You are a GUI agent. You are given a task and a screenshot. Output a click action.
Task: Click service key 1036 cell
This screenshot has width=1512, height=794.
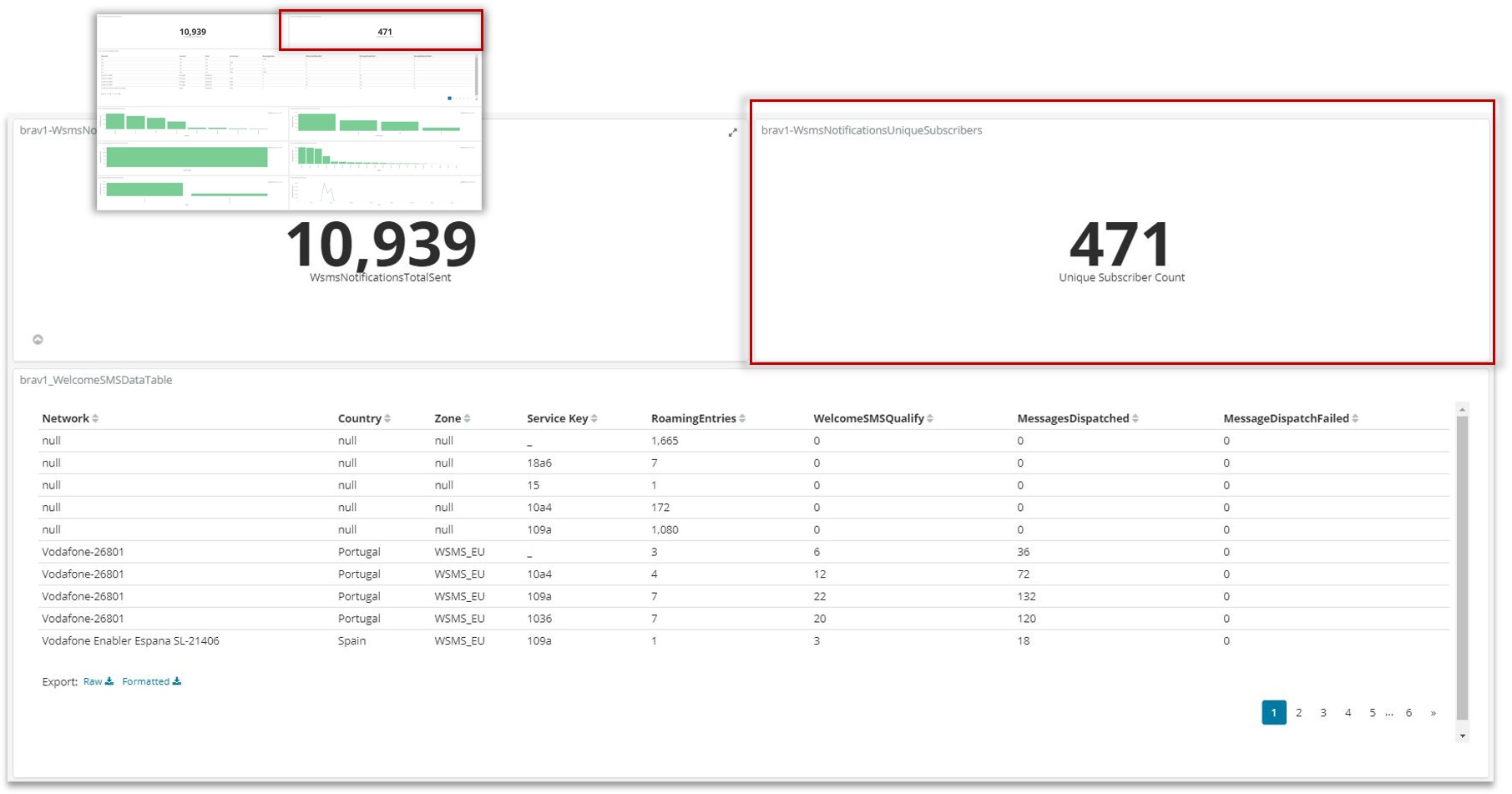539,620
